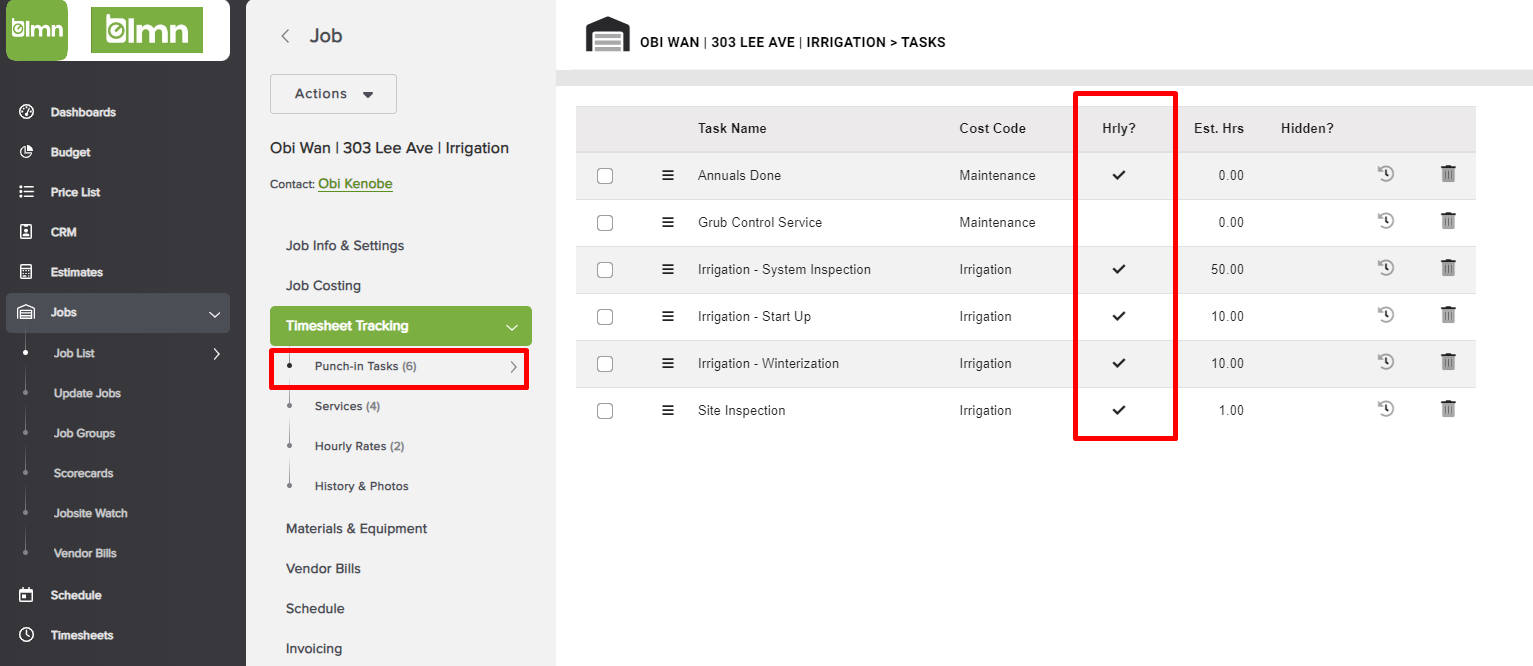
Task: Grab the reorder handle for Grub Control Service
Action: 668,222
